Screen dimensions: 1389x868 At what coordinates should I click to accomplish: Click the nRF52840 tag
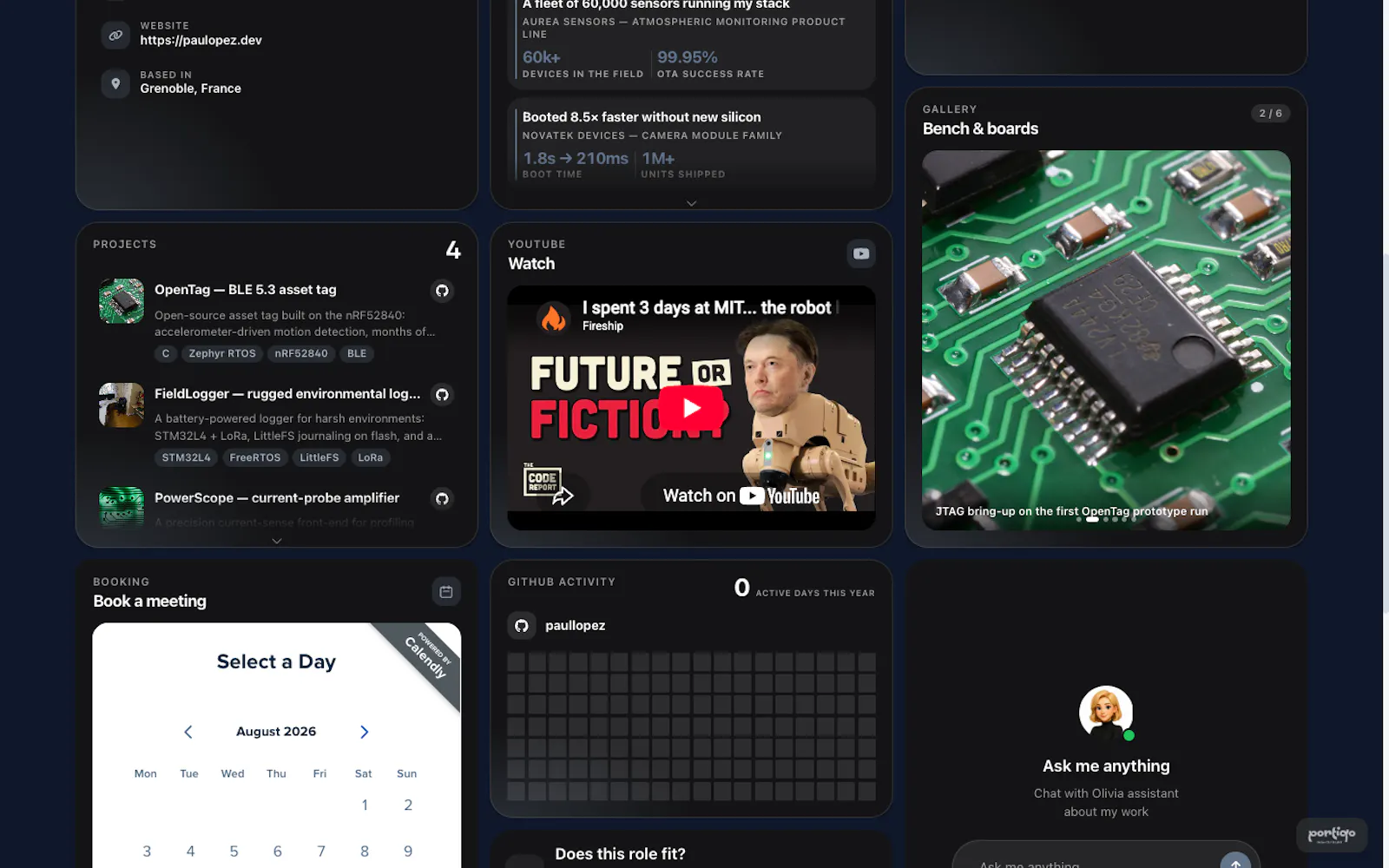tap(301, 353)
